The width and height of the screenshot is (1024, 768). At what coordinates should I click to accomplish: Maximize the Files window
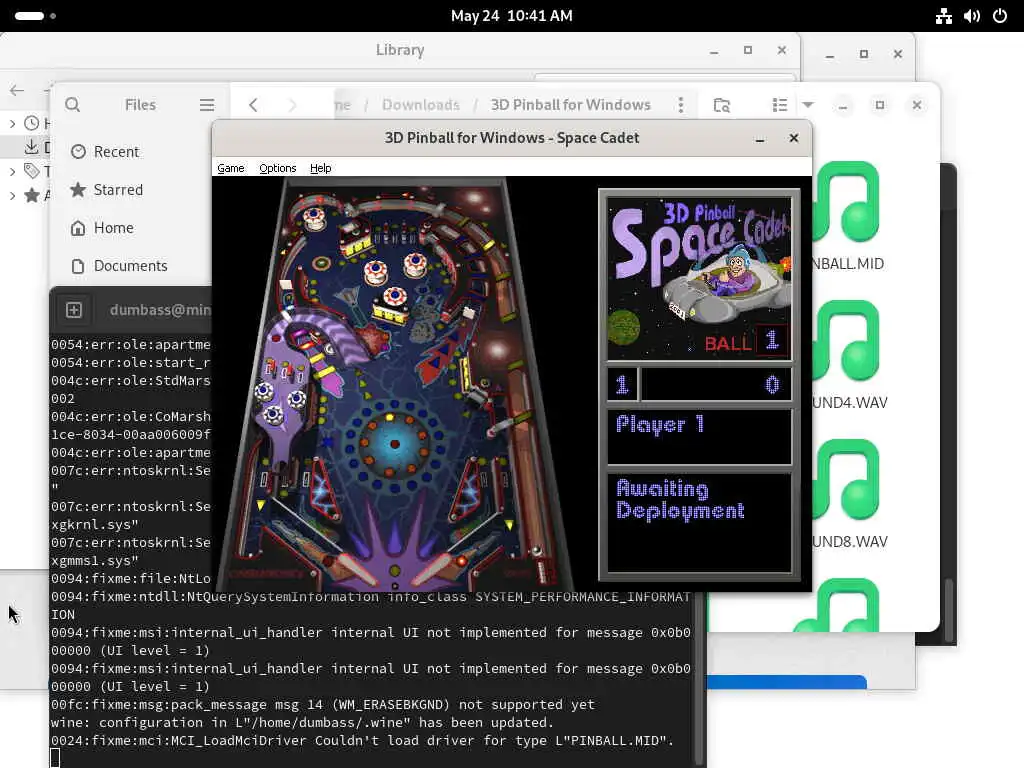pyautogui.click(x=880, y=104)
